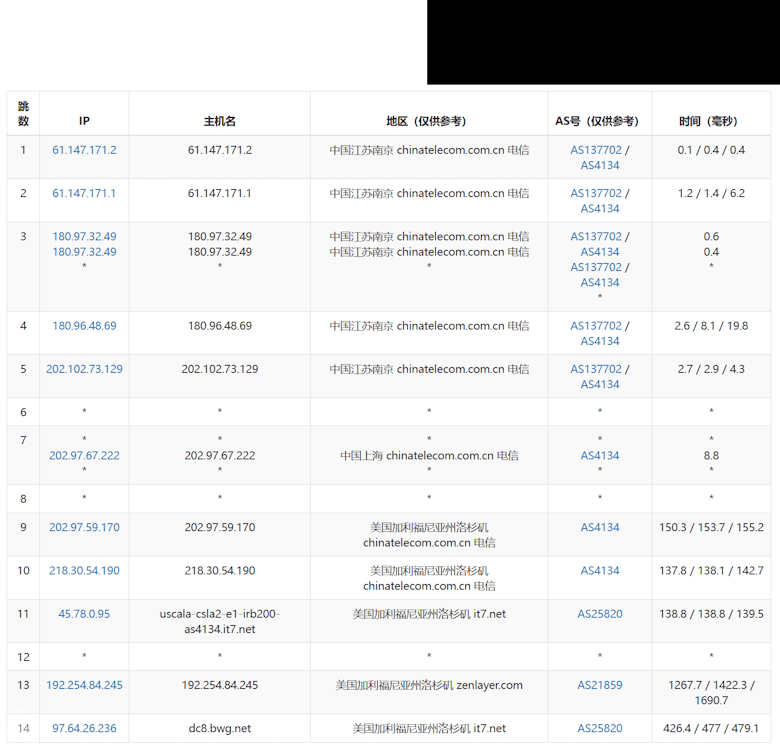Select region text in hop 11 row it7.net
This screenshot has width=780, height=752.
point(429,614)
